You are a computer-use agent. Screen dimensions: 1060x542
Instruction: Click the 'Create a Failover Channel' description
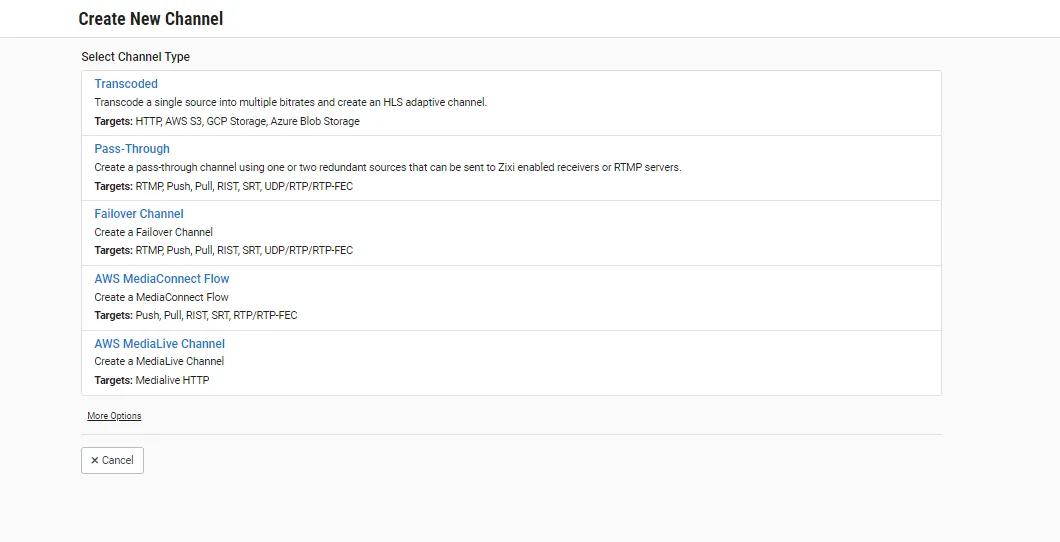click(x=154, y=232)
